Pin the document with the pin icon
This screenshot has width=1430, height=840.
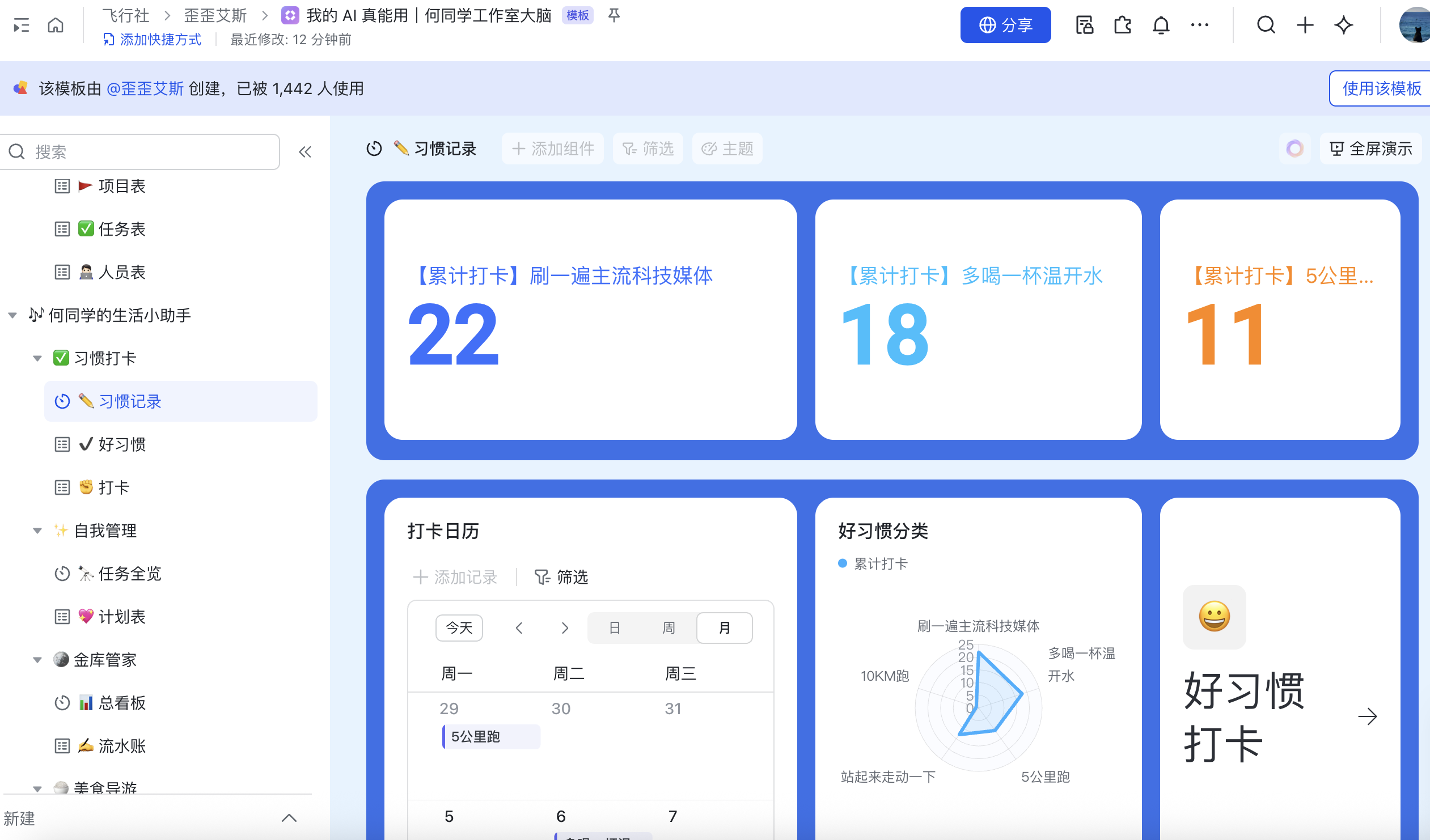pos(614,15)
